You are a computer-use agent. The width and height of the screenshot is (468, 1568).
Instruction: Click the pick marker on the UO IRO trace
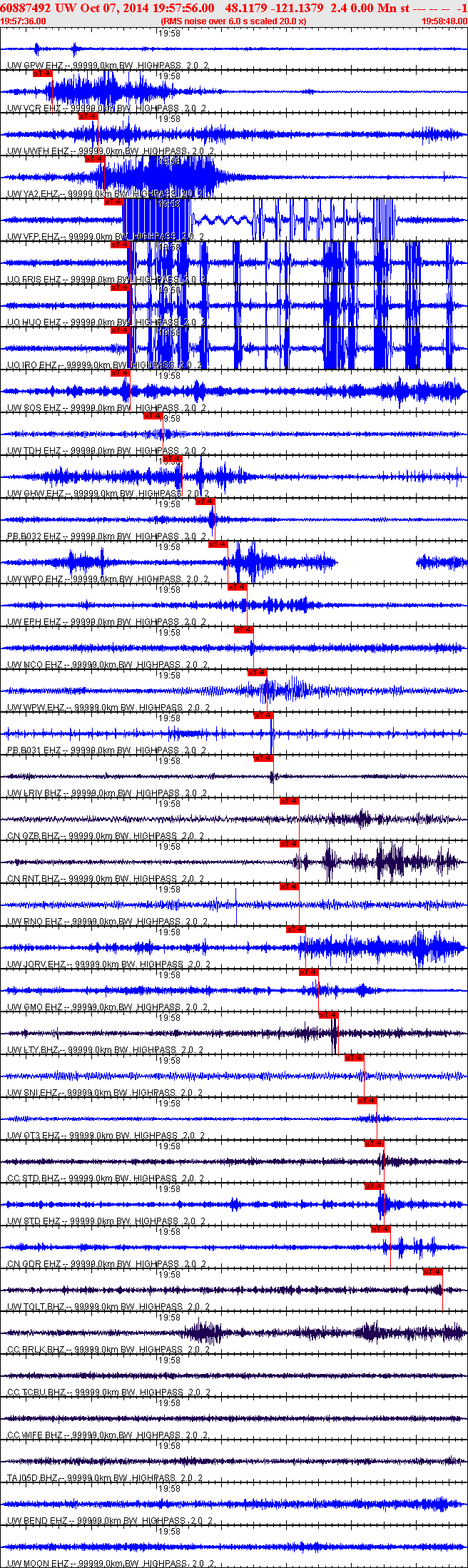pyautogui.click(x=120, y=330)
